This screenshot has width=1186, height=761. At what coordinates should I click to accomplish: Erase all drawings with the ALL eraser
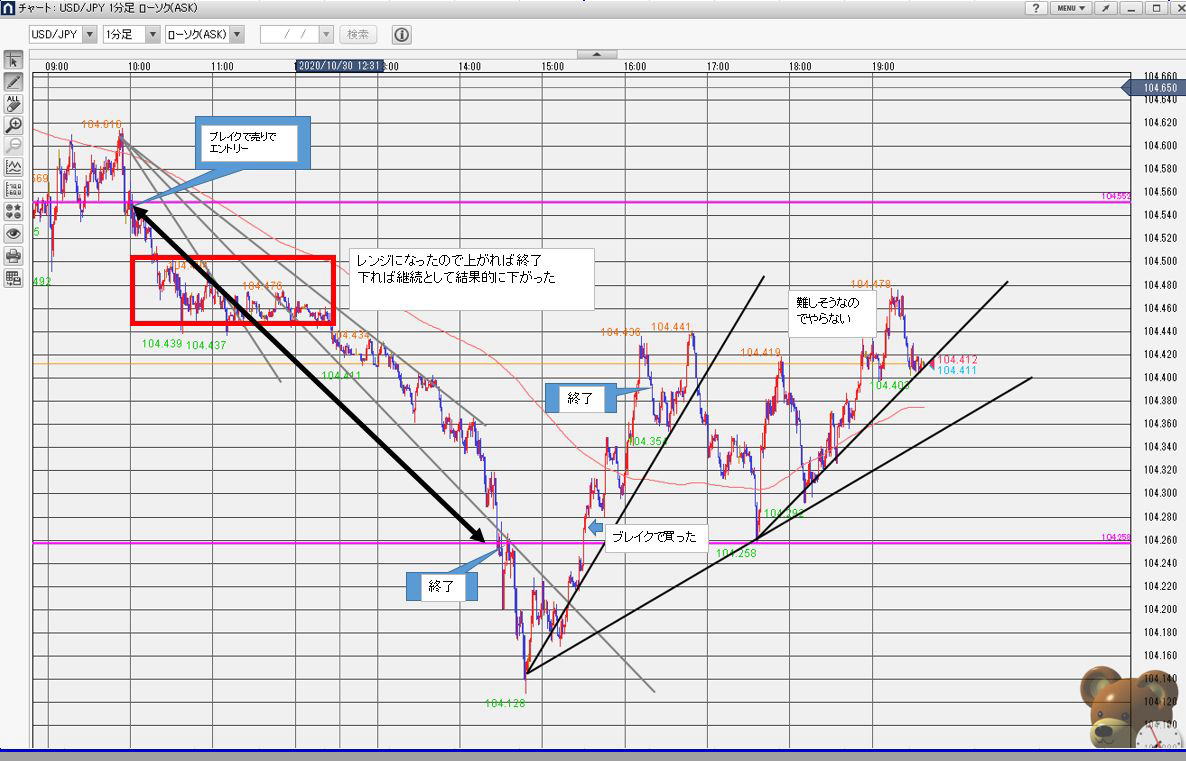(14, 103)
